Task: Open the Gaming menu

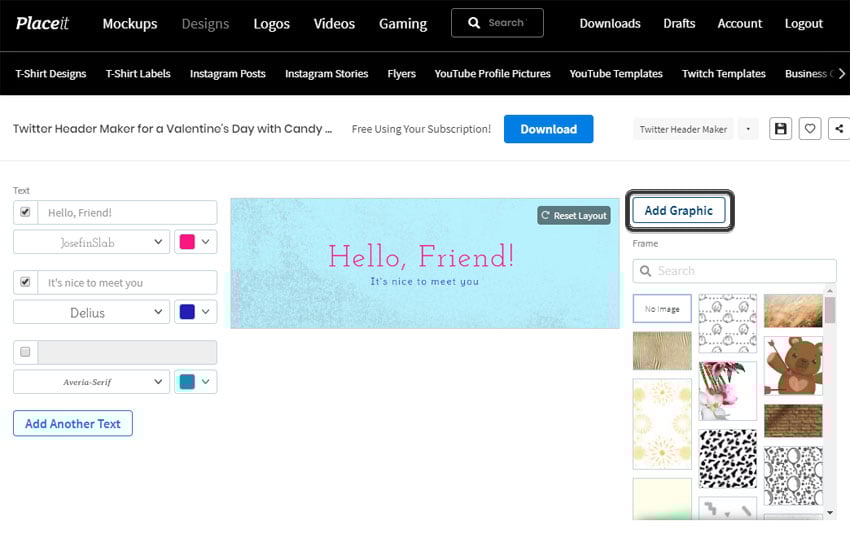Action: tap(403, 24)
